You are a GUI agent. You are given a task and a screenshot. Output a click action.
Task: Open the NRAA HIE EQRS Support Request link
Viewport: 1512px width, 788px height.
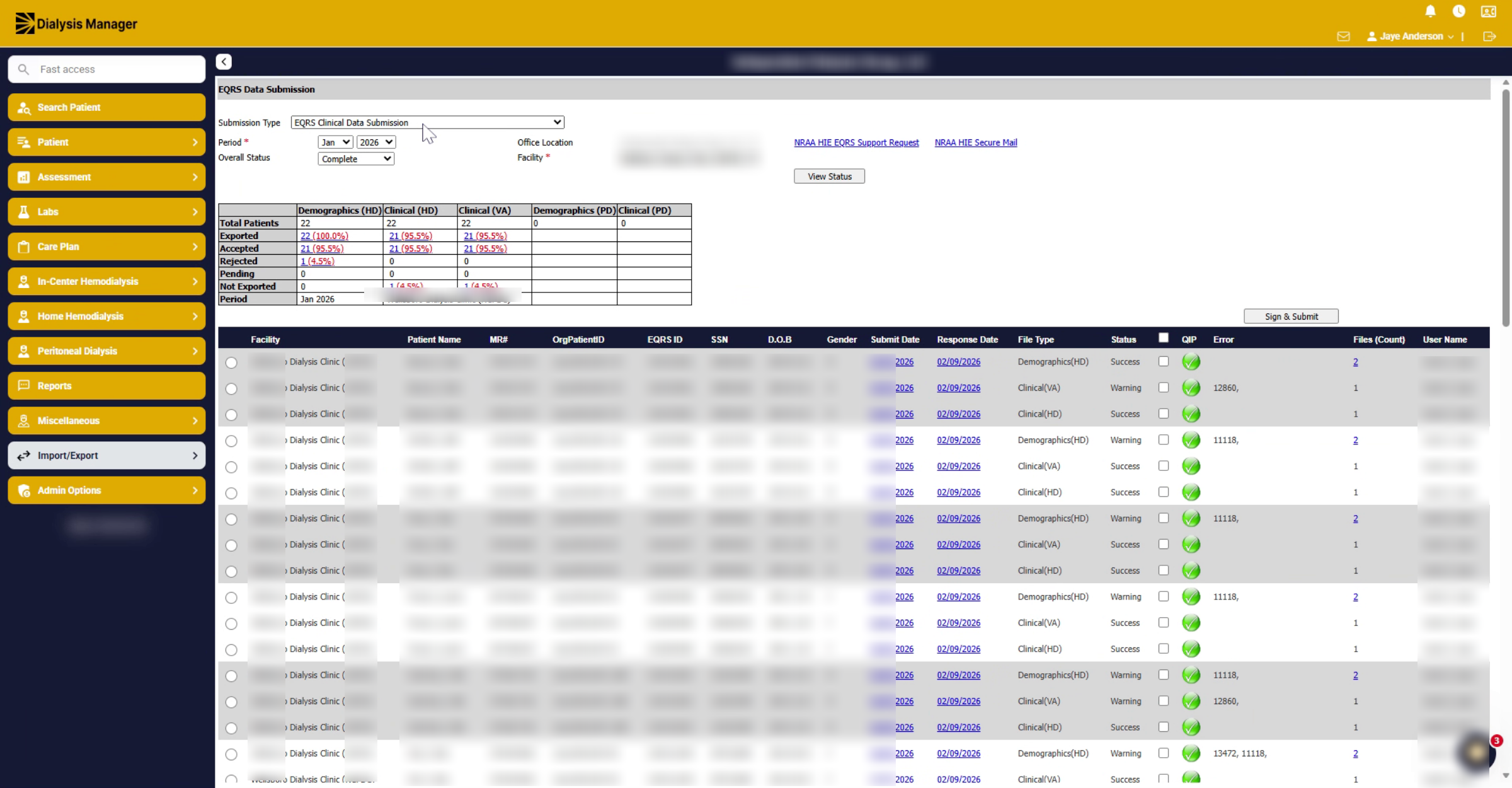coord(856,142)
